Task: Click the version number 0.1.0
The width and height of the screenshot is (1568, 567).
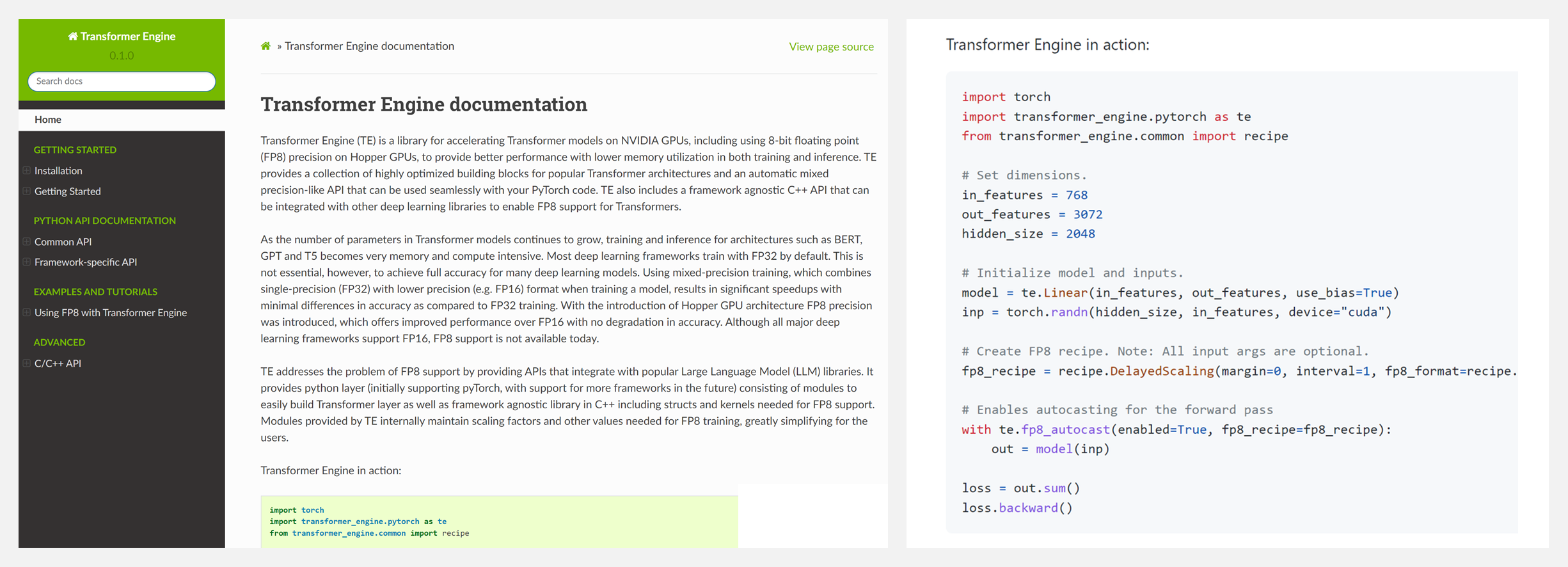Action: tap(122, 56)
